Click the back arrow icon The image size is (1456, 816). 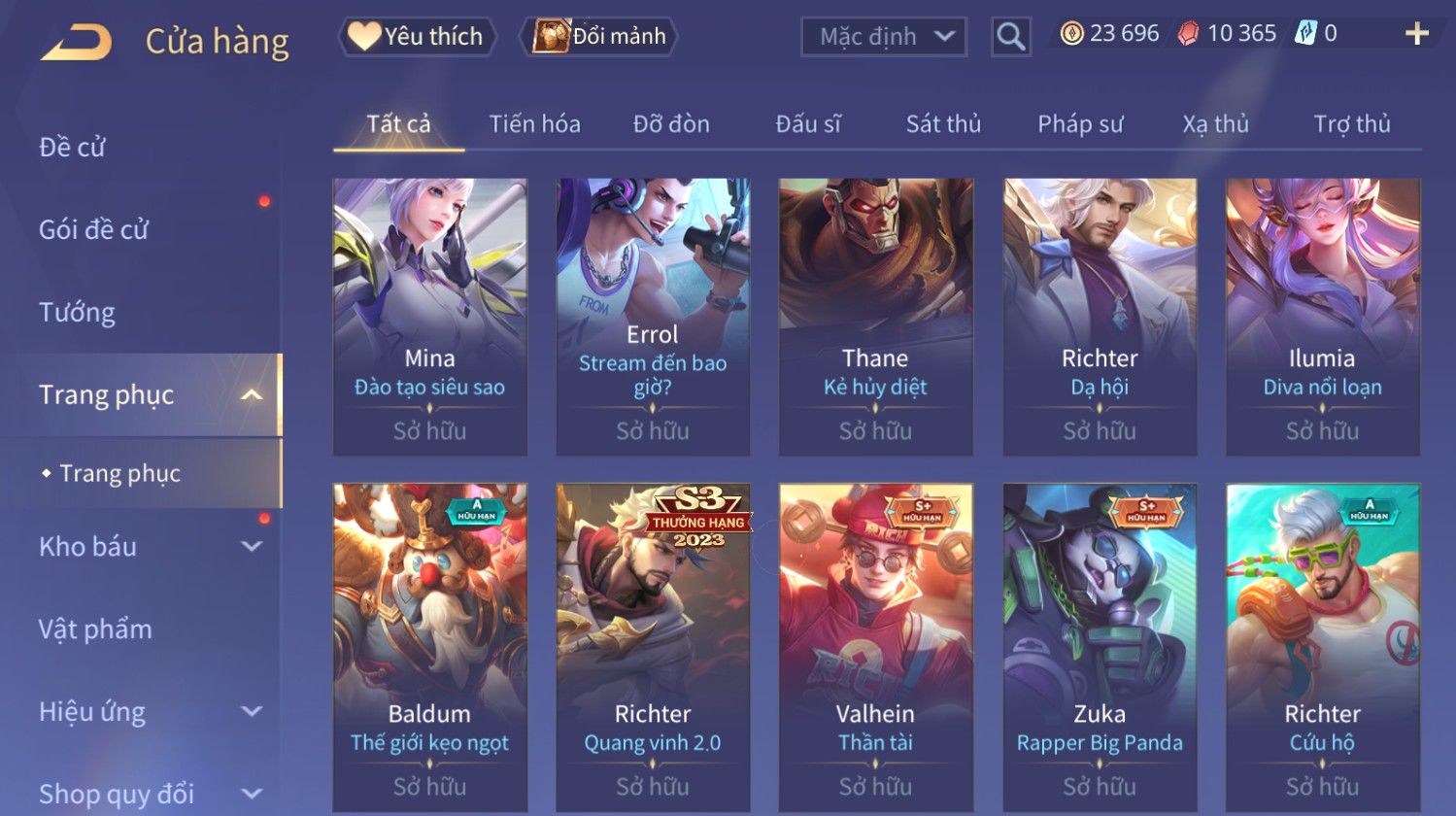(x=76, y=42)
